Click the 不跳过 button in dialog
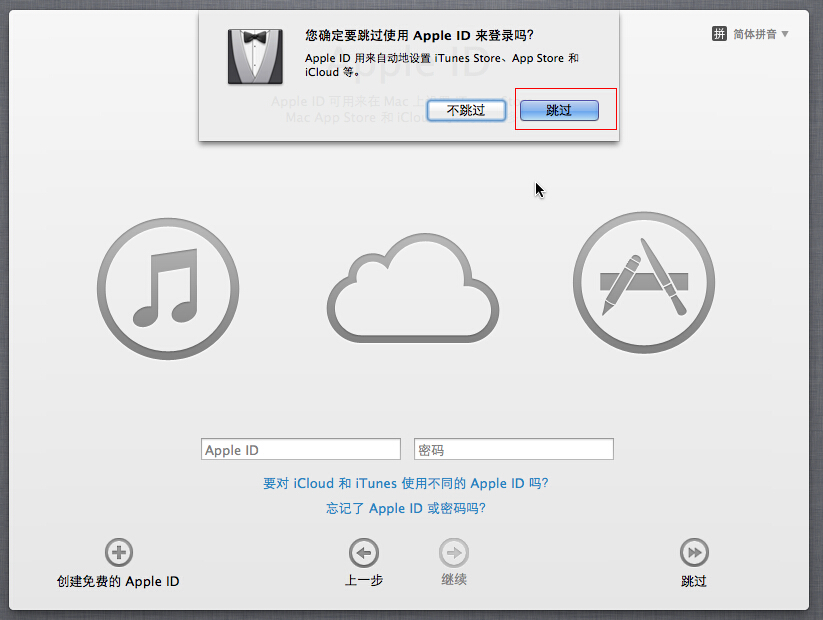The width and height of the screenshot is (823, 620). point(466,110)
